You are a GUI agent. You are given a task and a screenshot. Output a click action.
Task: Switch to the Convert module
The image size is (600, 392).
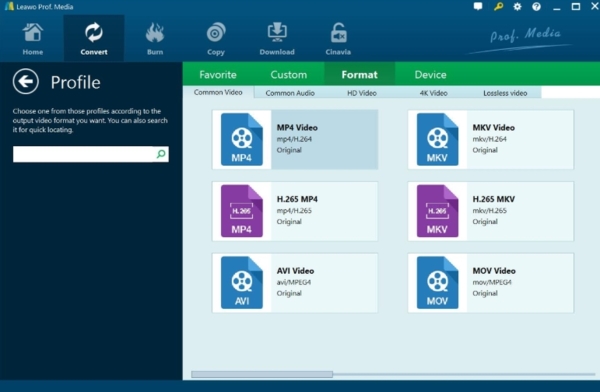point(94,39)
